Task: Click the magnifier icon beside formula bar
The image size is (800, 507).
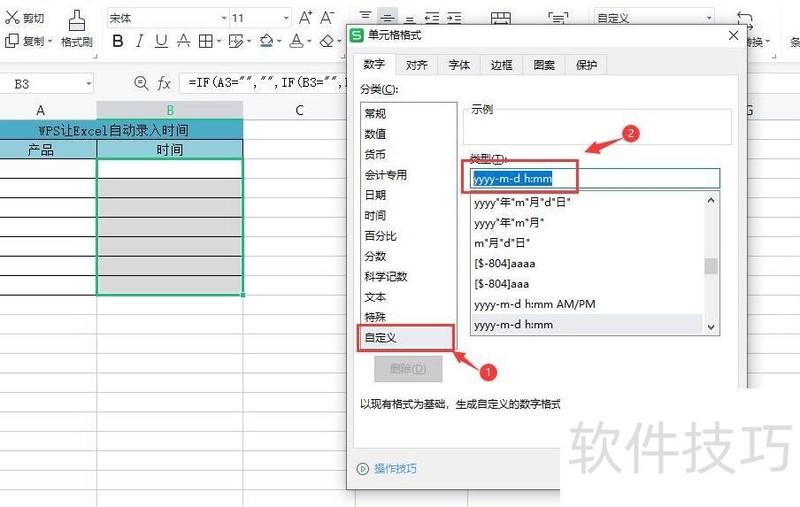Action: [x=141, y=83]
